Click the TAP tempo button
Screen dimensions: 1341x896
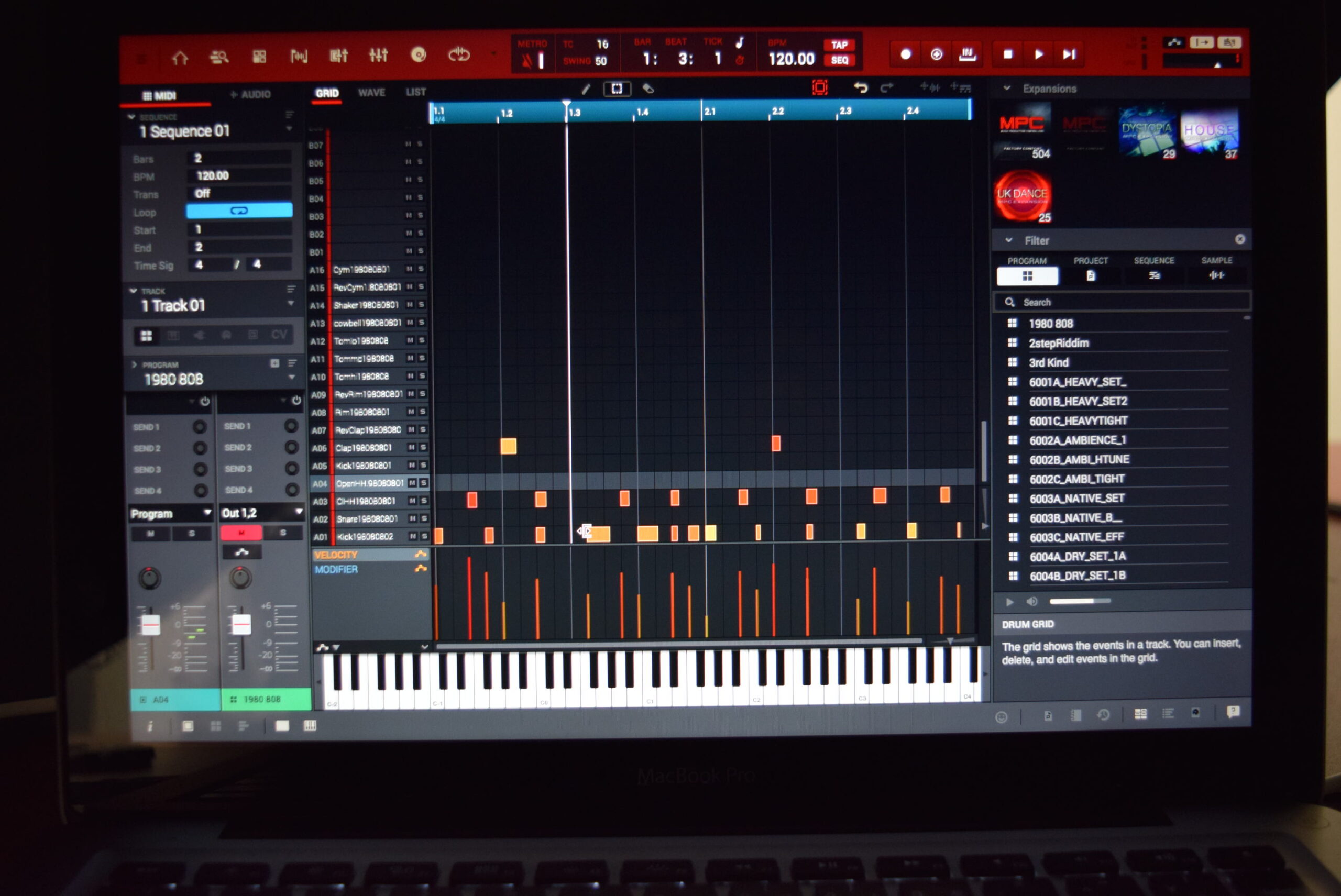(x=839, y=45)
